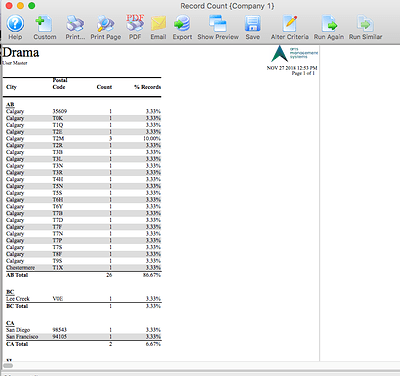The height and width of the screenshot is (376, 400).
Task: Open Alter Criteria pencil icon
Action: (x=290, y=24)
